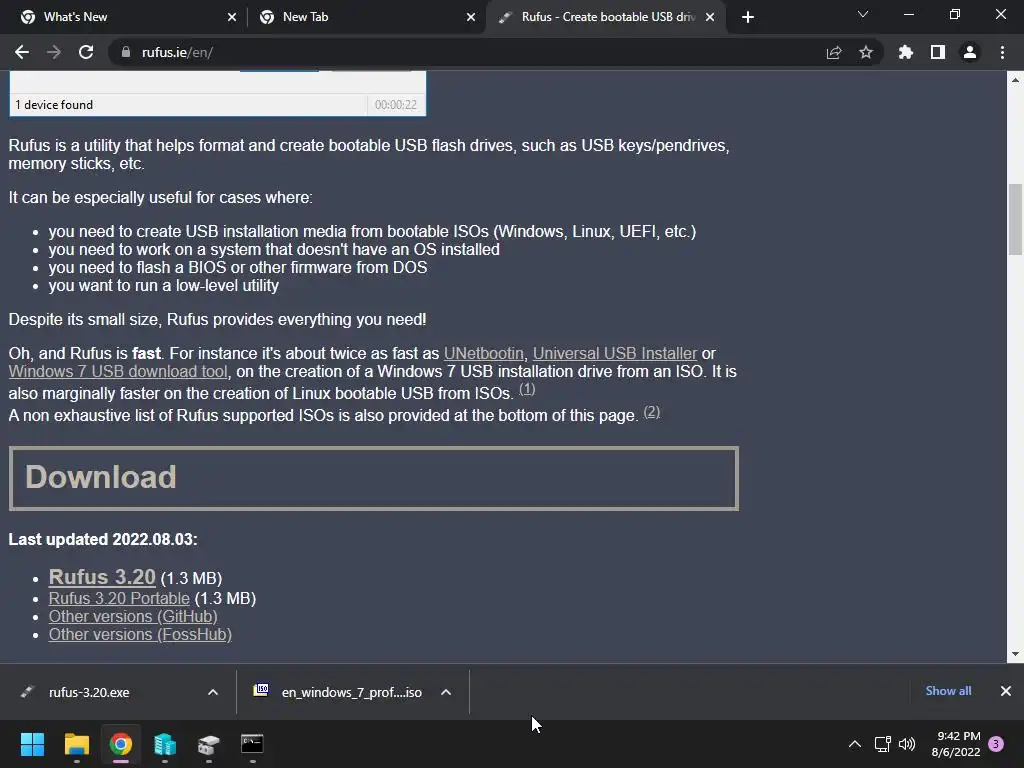This screenshot has width=1024, height=768.
Task: Open the Extensions puzzle icon
Action: pos(906,52)
